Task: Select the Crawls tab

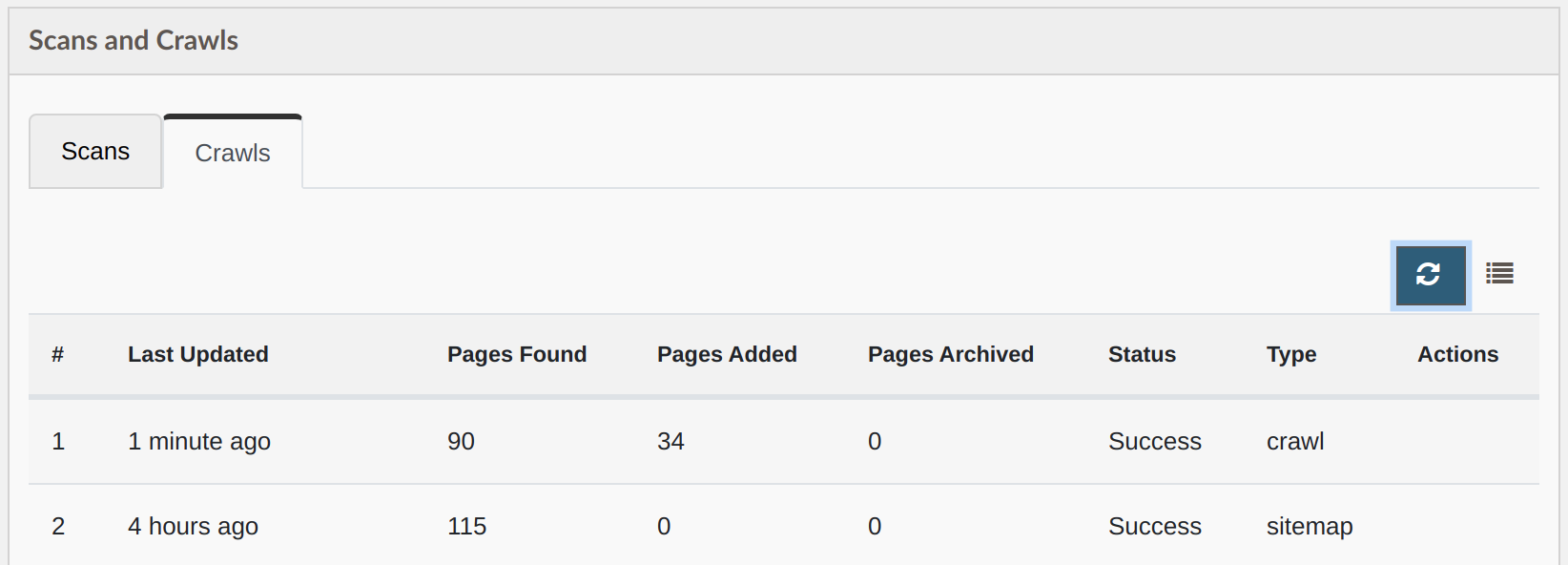Action: point(233,153)
